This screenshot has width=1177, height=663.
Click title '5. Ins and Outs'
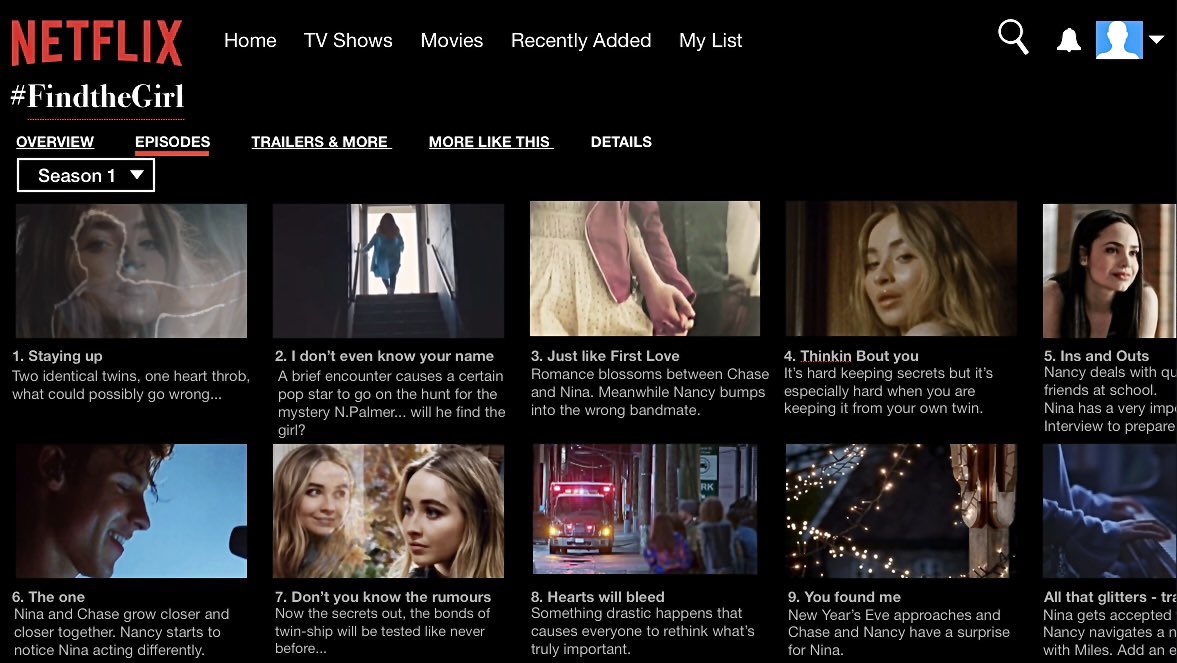coord(1096,356)
